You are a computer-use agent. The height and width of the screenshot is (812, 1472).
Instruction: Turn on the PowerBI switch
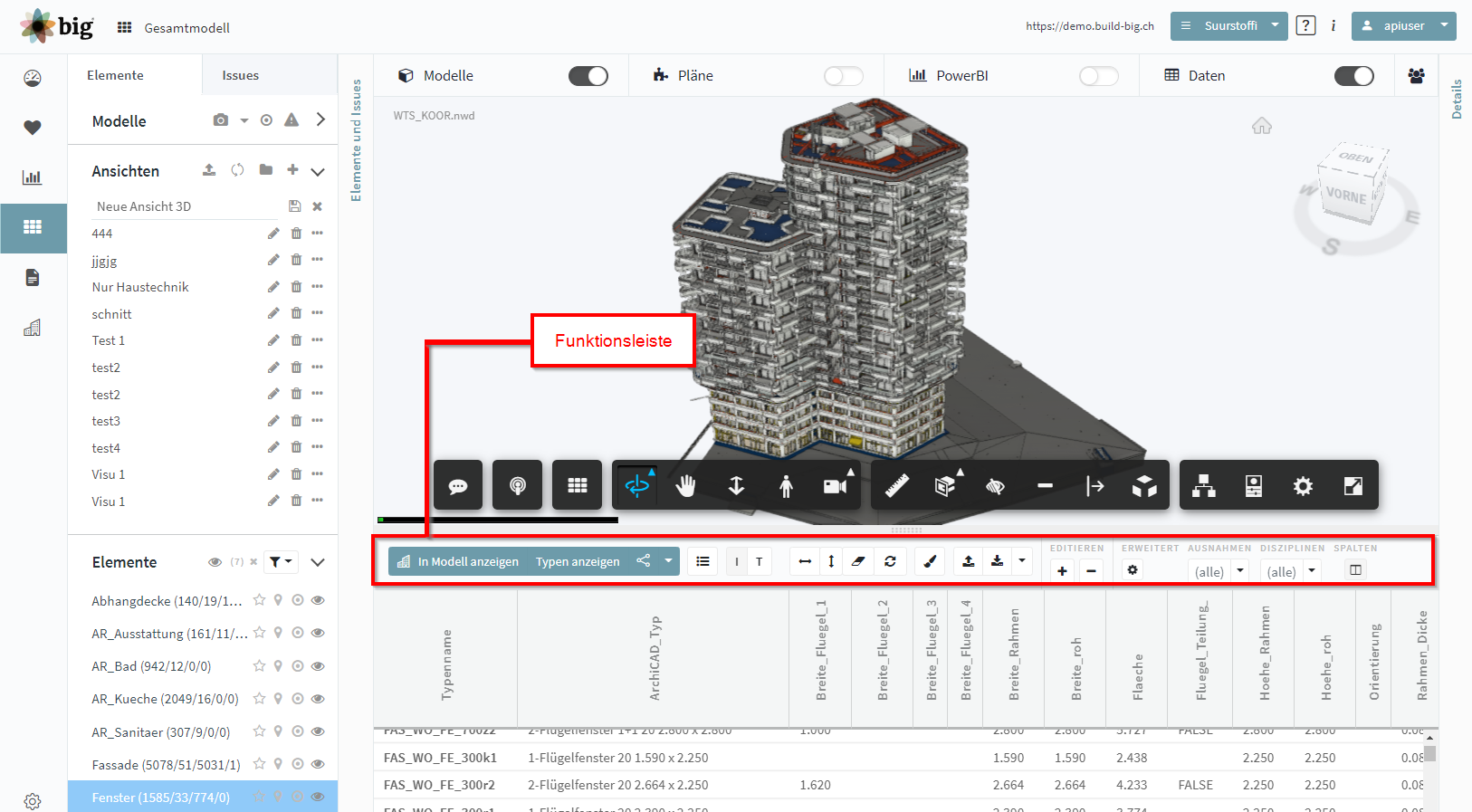(1099, 76)
